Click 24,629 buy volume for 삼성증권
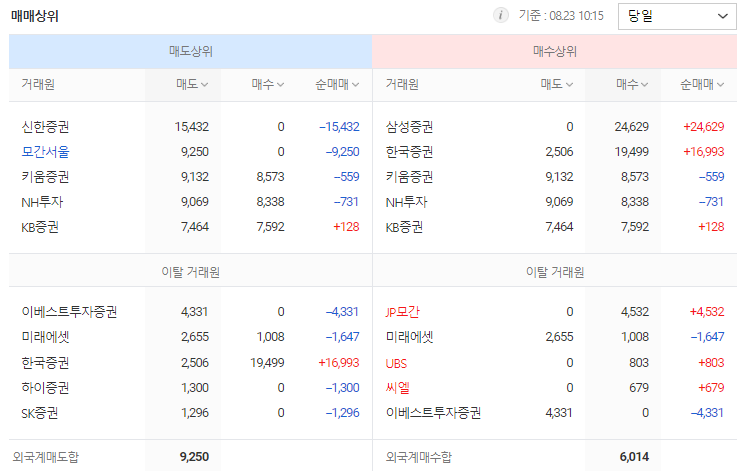The height and width of the screenshot is (471, 745). click(631, 127)
